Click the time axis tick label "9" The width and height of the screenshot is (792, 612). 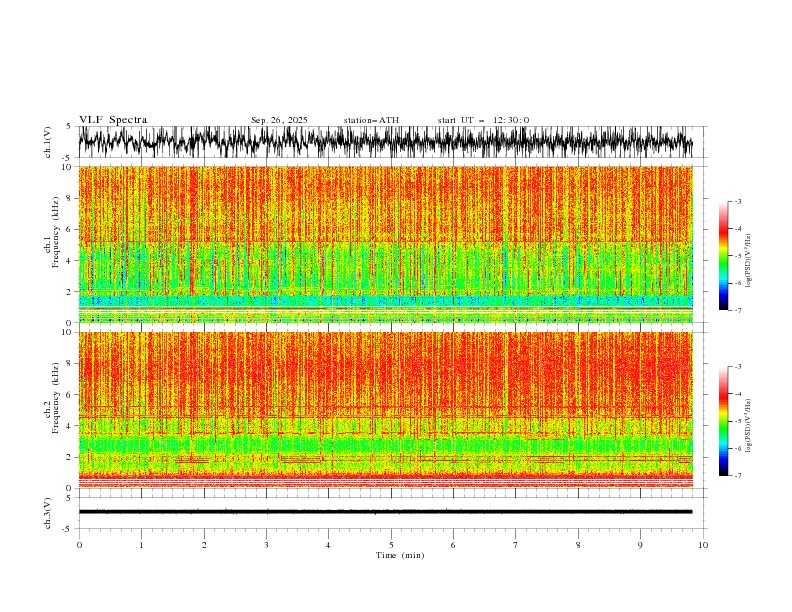click(x=640, y=545)
